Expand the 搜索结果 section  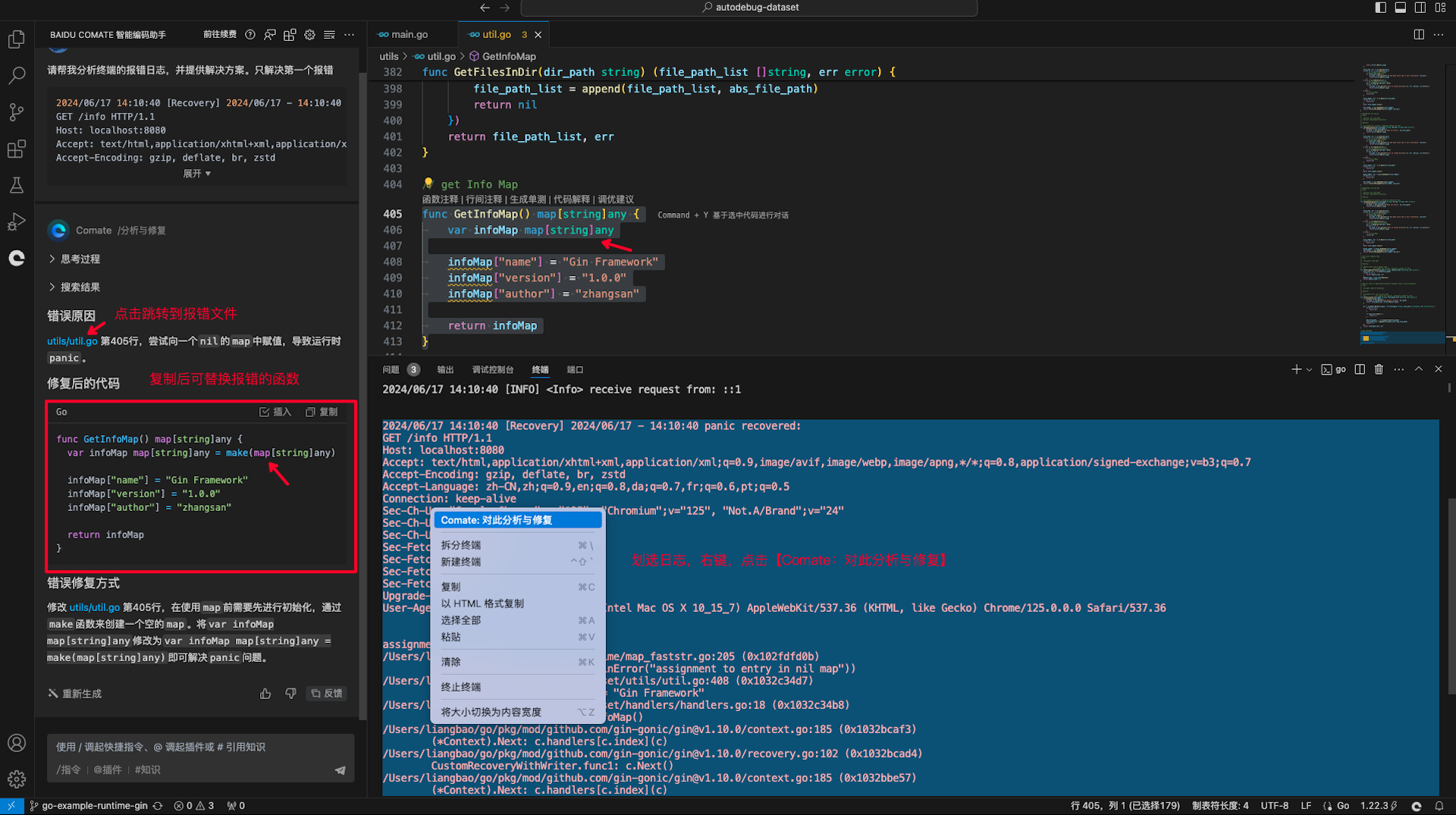(x=74, y=287)
